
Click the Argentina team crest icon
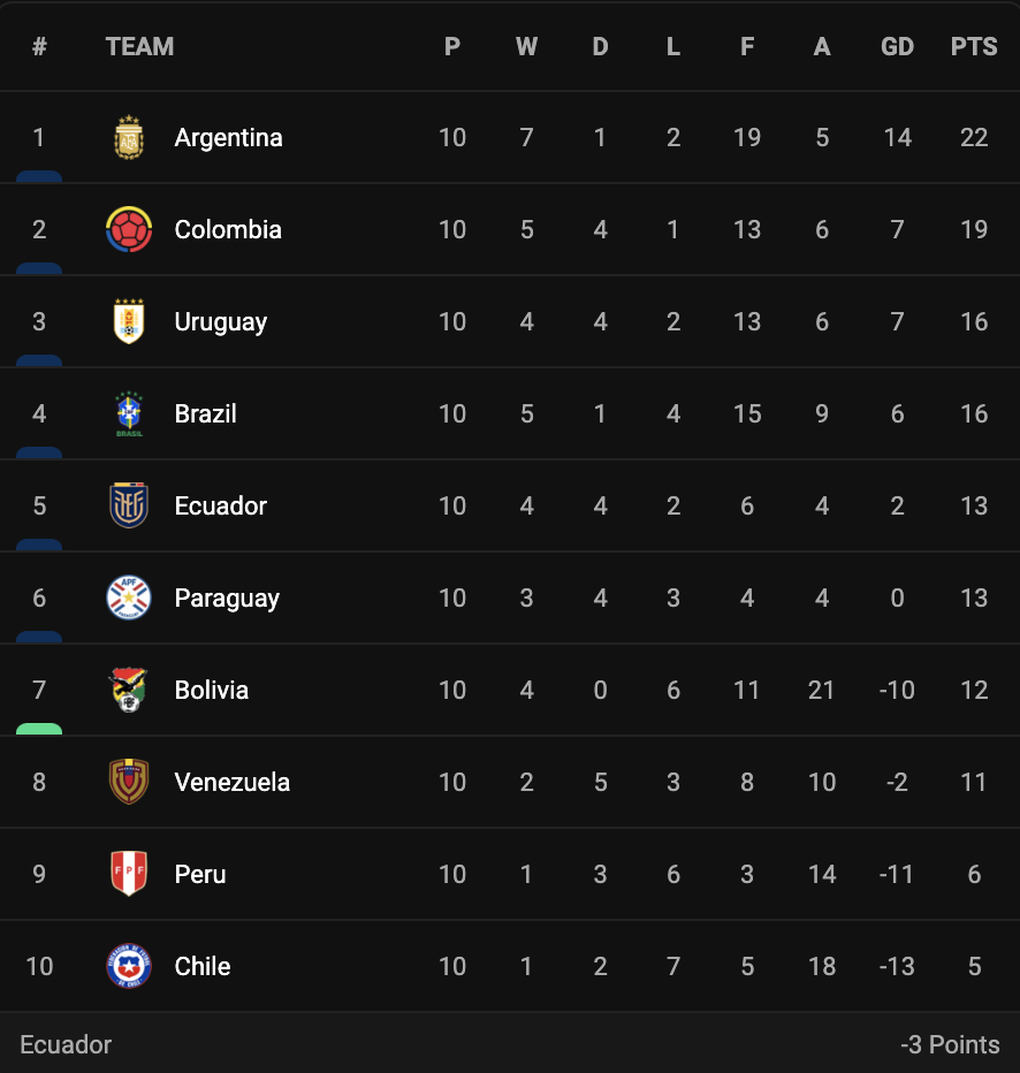pyautogui.click(x=129, y=138)
